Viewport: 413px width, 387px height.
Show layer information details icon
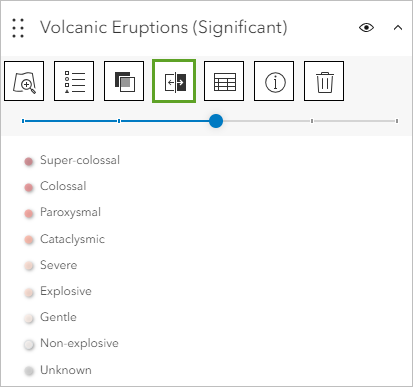[x=274, y=81]
